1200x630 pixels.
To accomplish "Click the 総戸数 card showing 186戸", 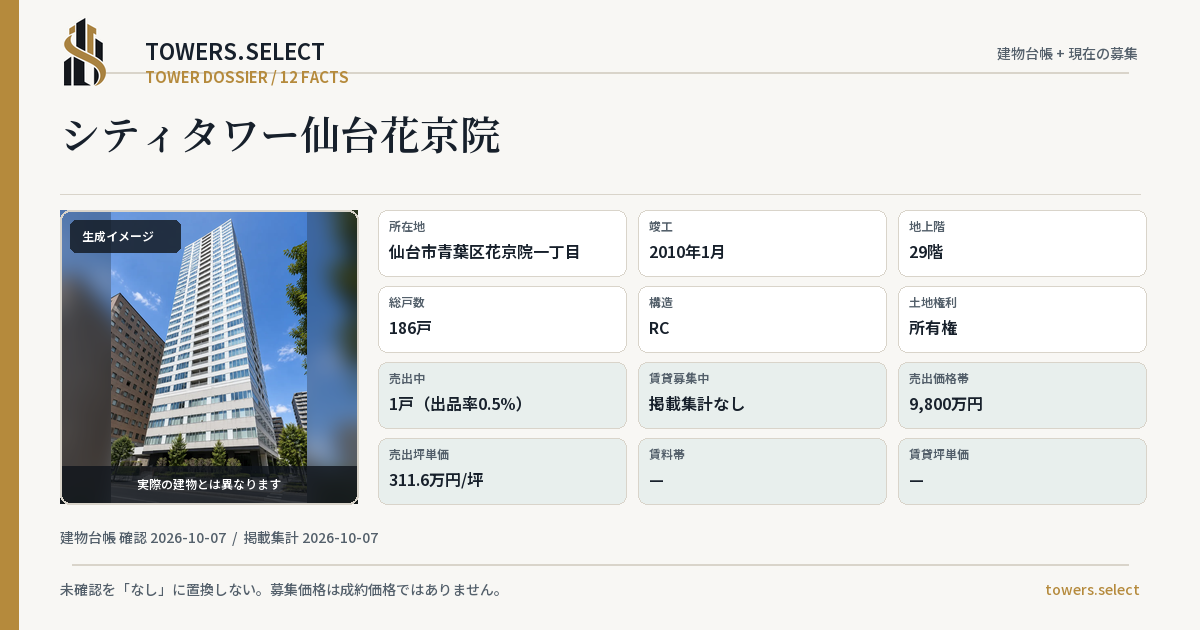I will click(502, 319).
